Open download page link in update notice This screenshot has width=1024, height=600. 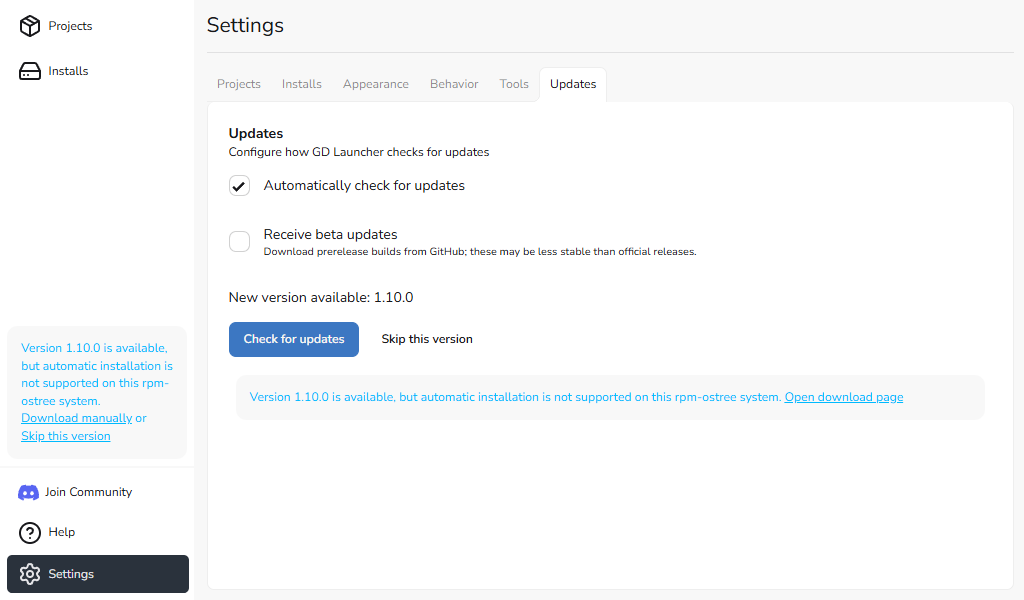tap(844, 397)
